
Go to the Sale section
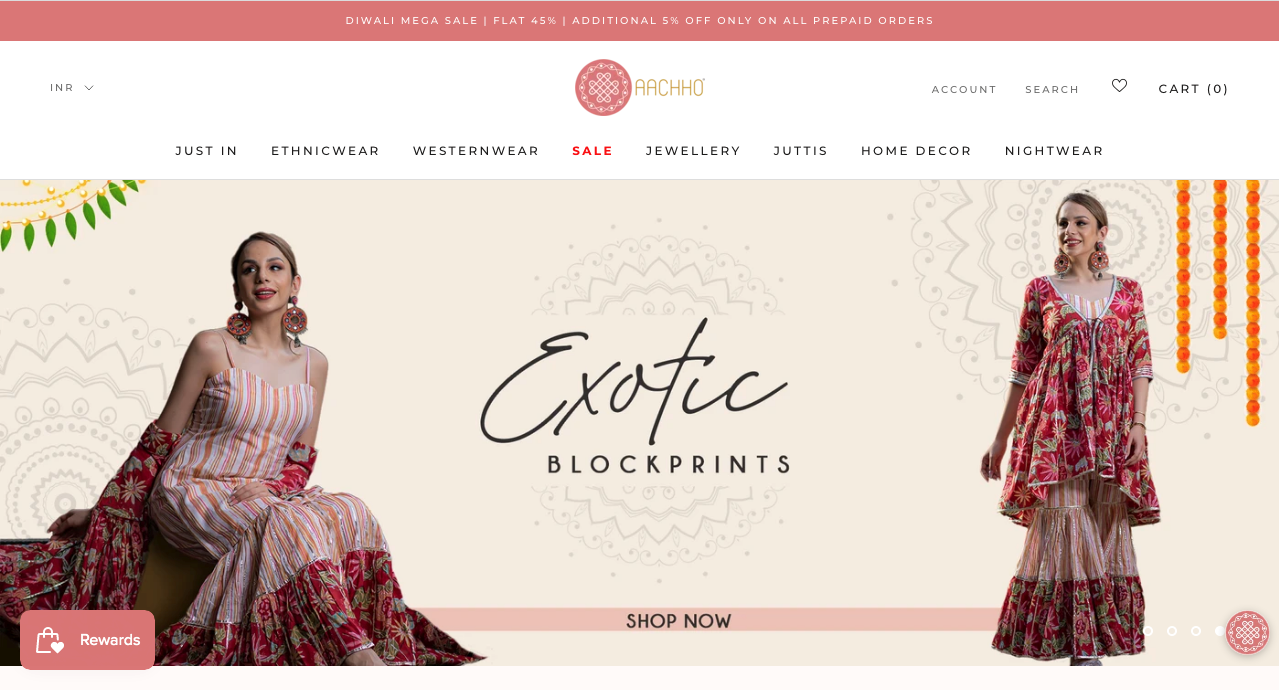point(592,151)
